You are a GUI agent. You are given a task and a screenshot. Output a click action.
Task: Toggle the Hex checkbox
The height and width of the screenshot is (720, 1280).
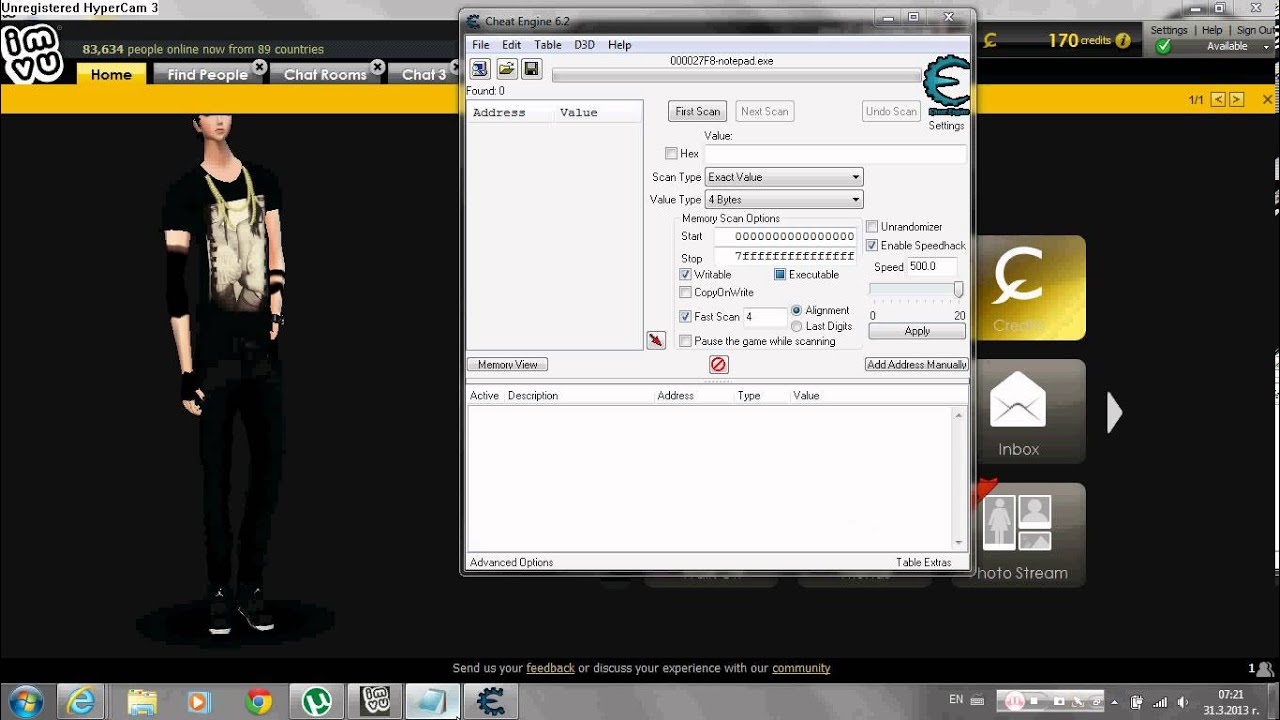(x=671, y=153)
